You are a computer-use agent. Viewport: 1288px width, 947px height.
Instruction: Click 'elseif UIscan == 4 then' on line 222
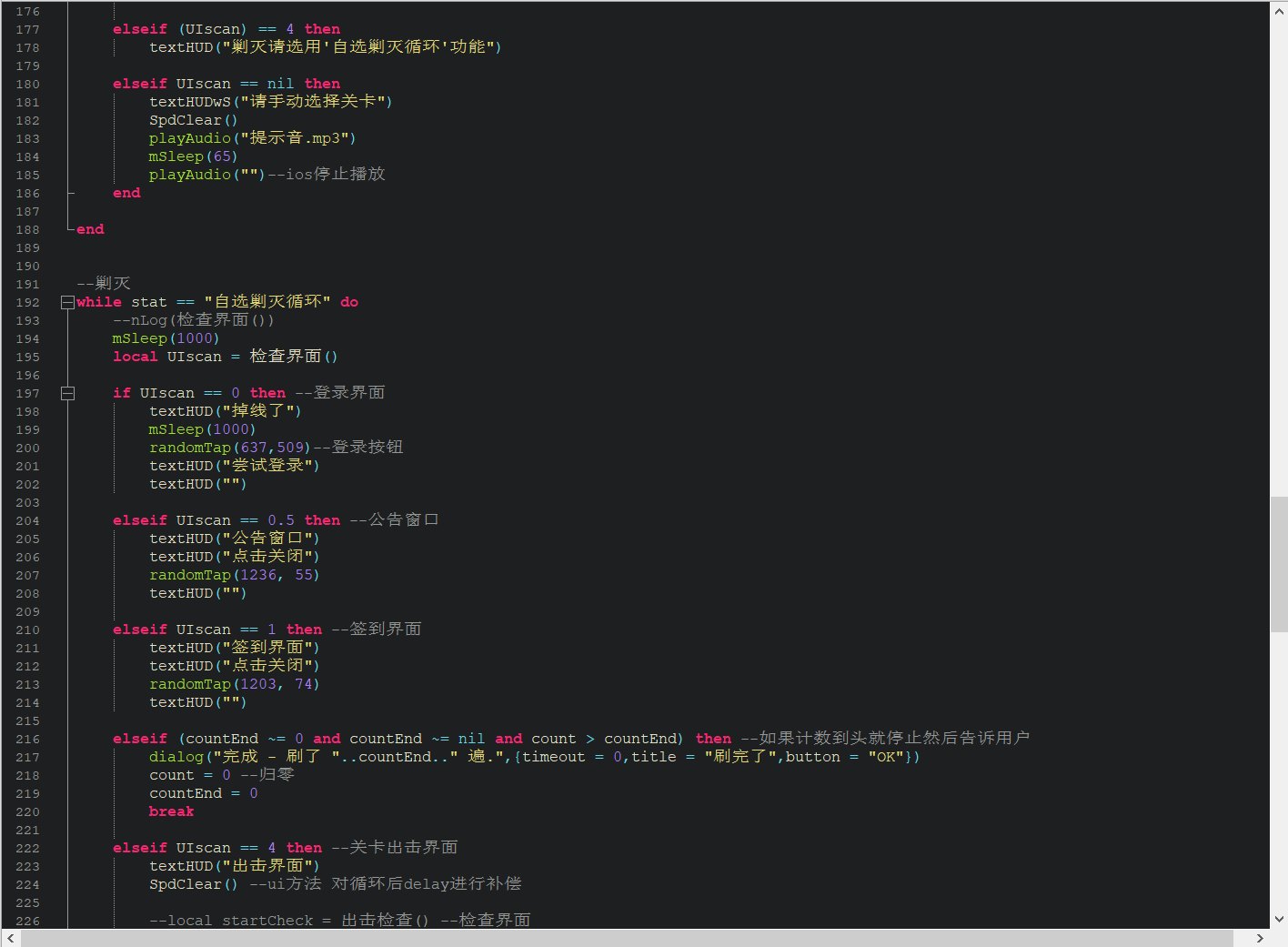(217, 848)
